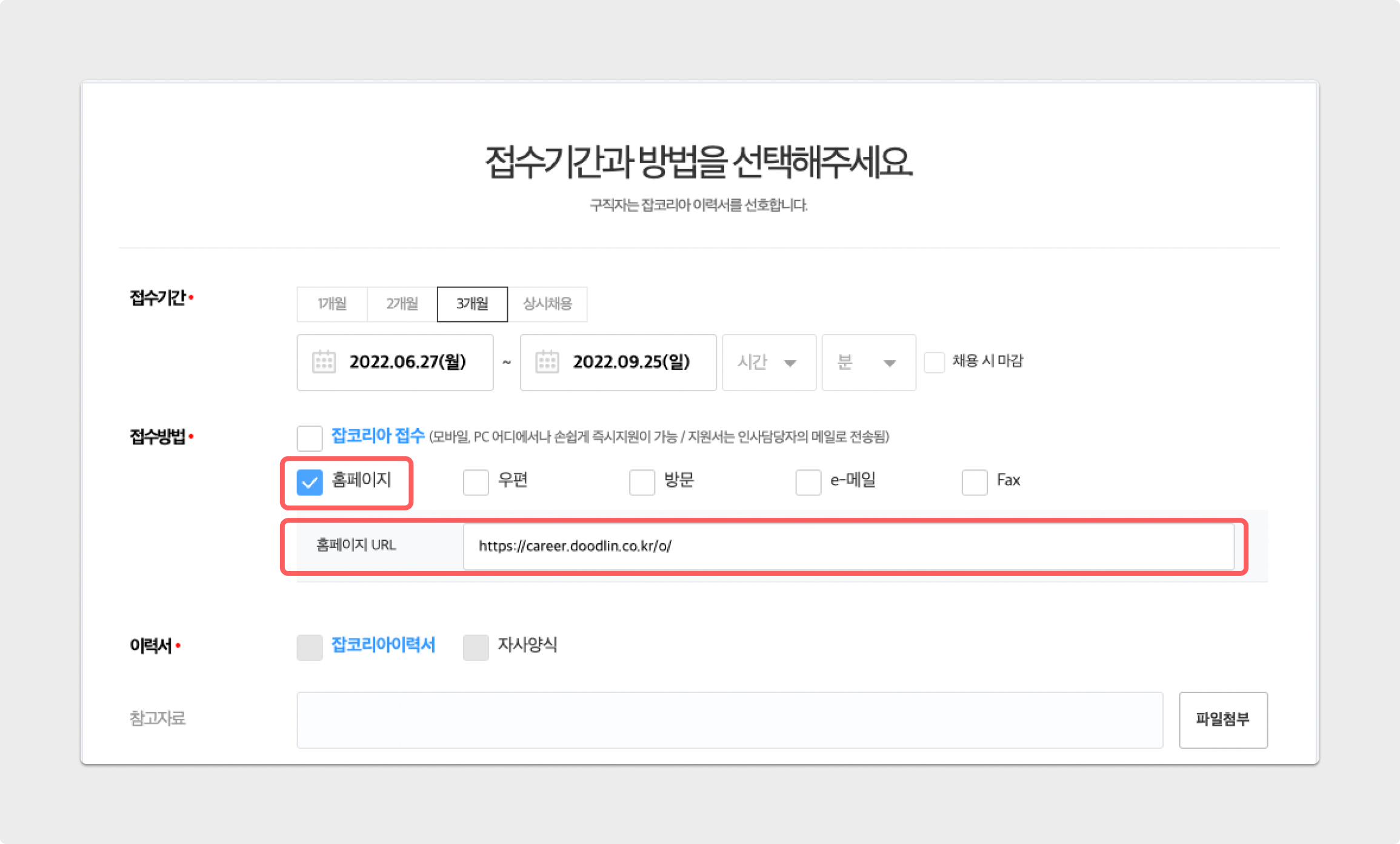This screenshot has height=844, width=1400.
Task: Check the 우편 application method
Action: [x=476, y=483]
